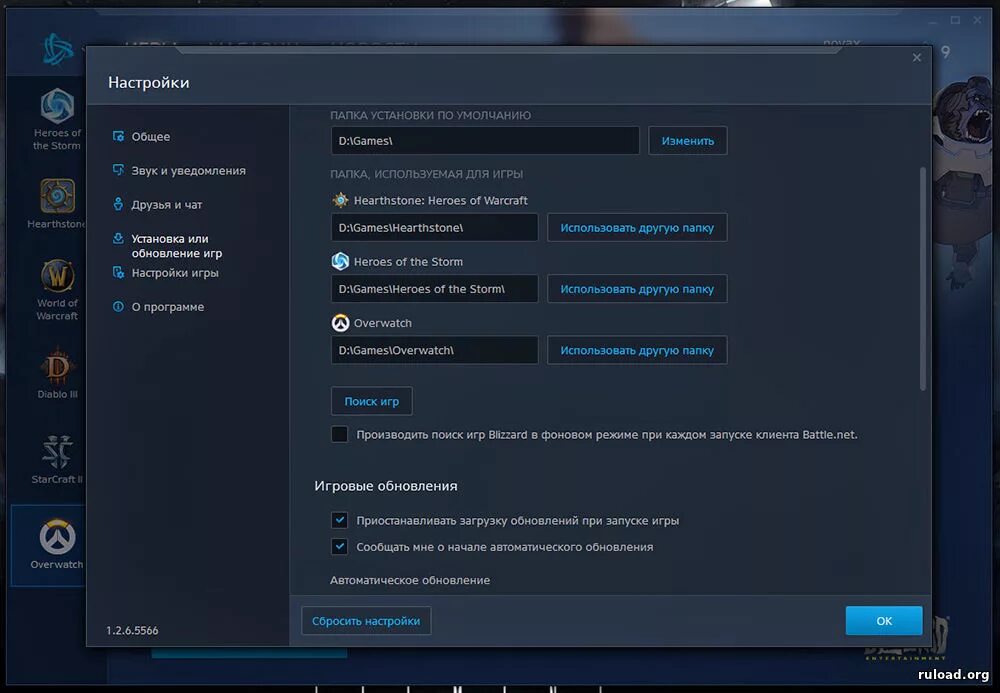The width and height of the screenshot is (1000, 693).
Task: Click the Автоматическое обновление label
Action: [x=410, y=580]
